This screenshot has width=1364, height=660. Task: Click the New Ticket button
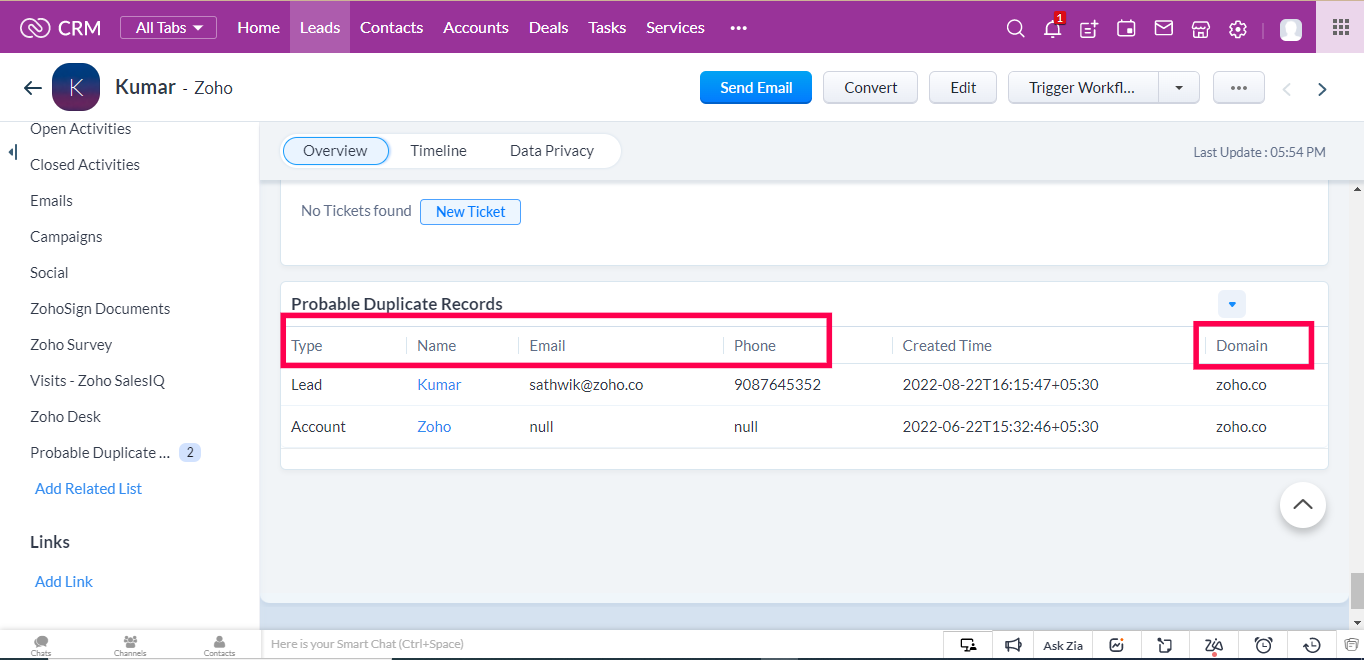tap(470, 212)
